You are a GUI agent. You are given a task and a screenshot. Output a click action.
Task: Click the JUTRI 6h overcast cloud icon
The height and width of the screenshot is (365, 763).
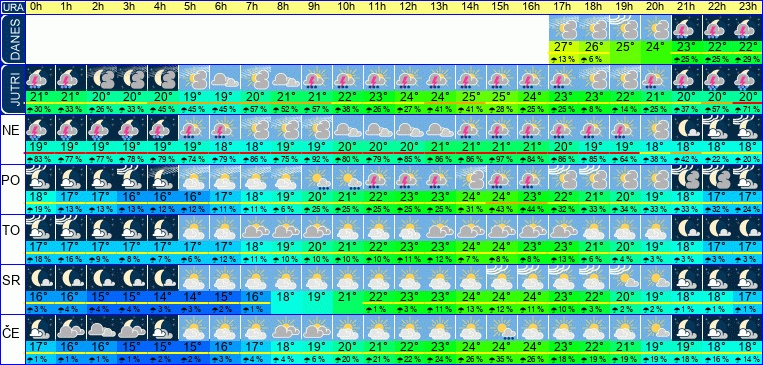(x=224, y=78)
